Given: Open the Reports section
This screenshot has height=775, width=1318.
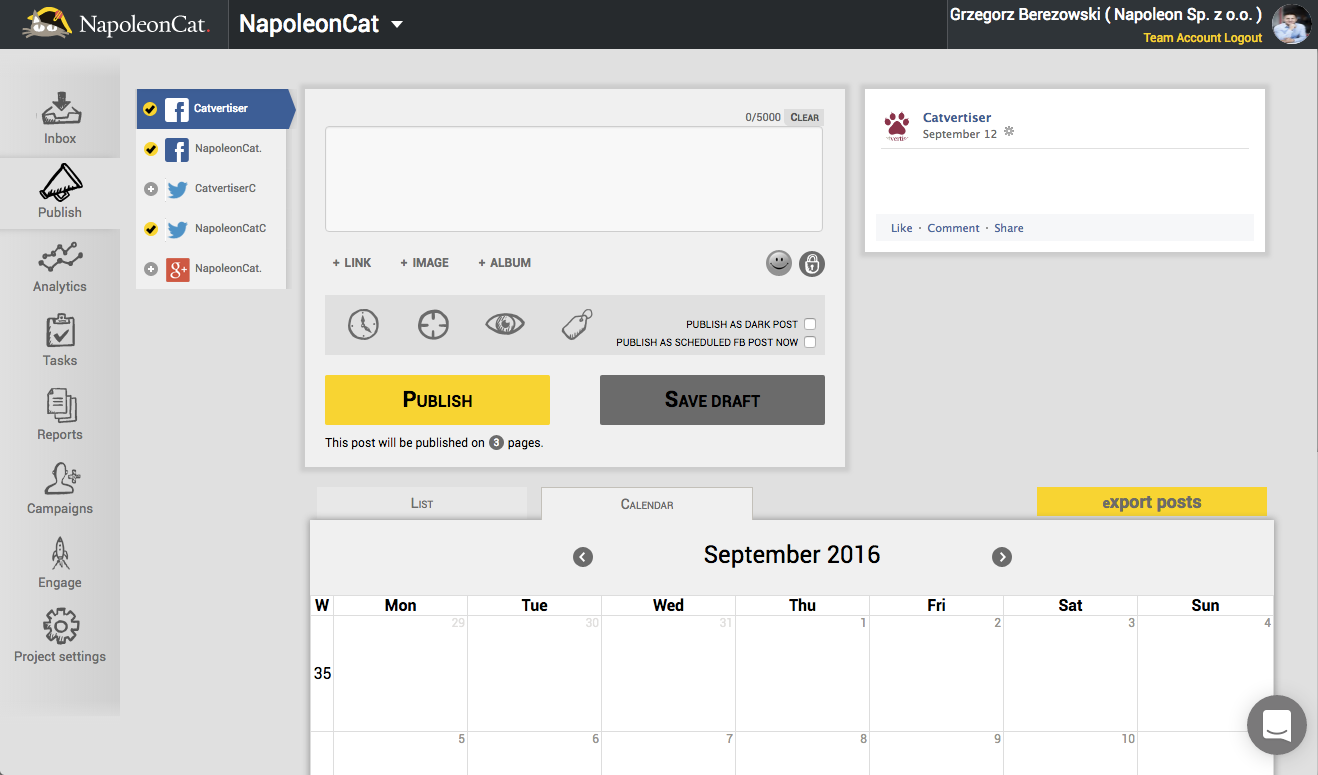Looking at the screenshot, I should click(60, 414).
